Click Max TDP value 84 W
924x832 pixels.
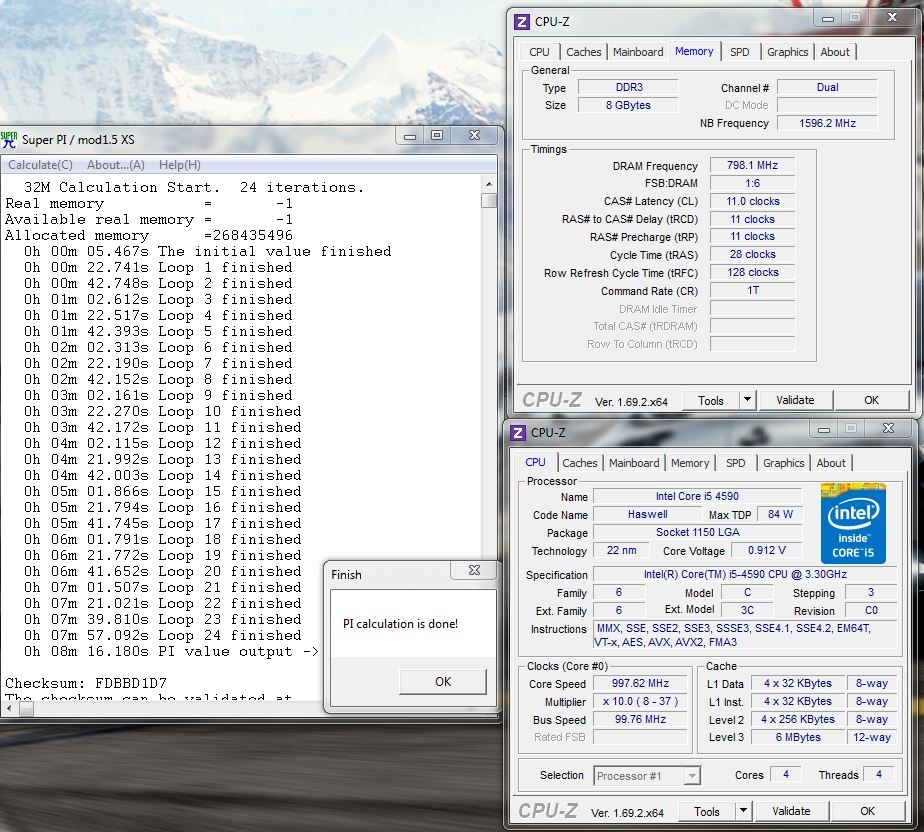pyautogui.click(x=780, y=514)
